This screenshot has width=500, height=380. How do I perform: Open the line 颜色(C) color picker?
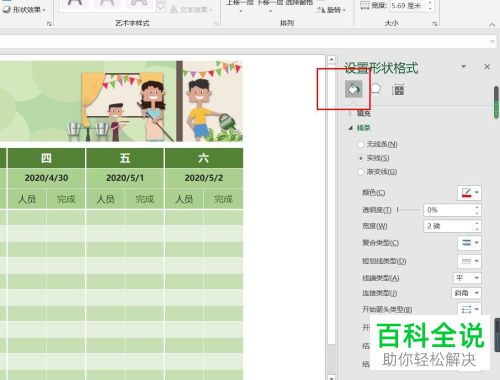click(469, 193)
